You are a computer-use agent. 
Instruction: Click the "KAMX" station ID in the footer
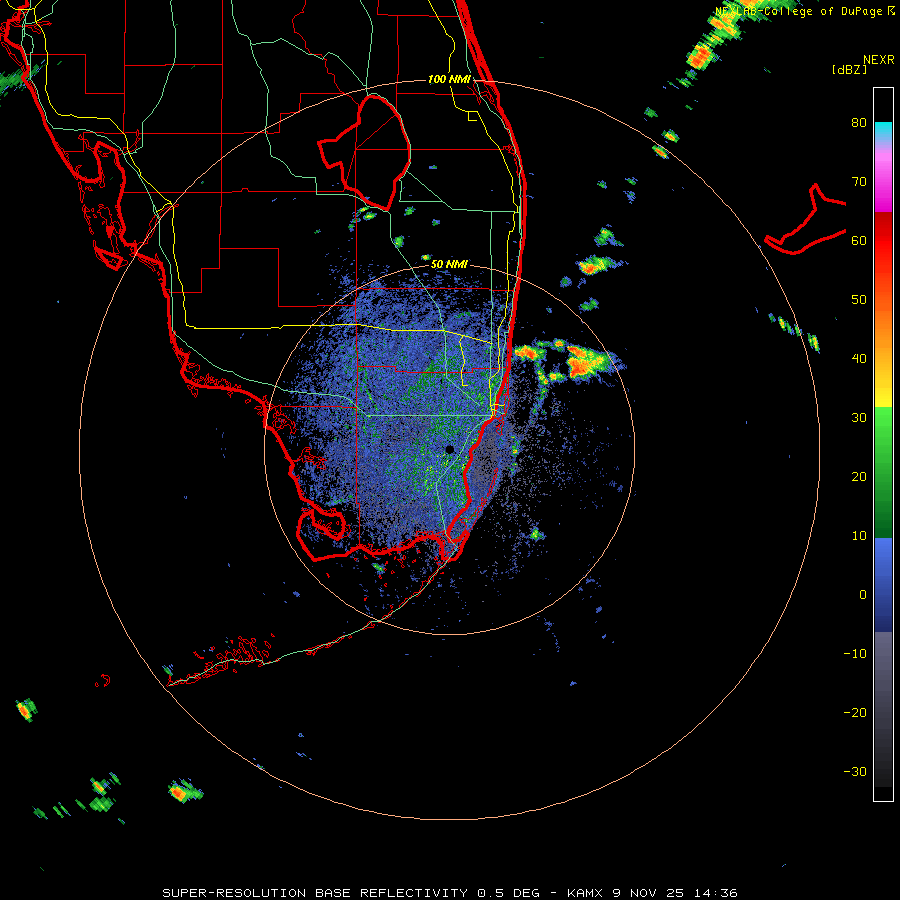[x=584, y=893]
